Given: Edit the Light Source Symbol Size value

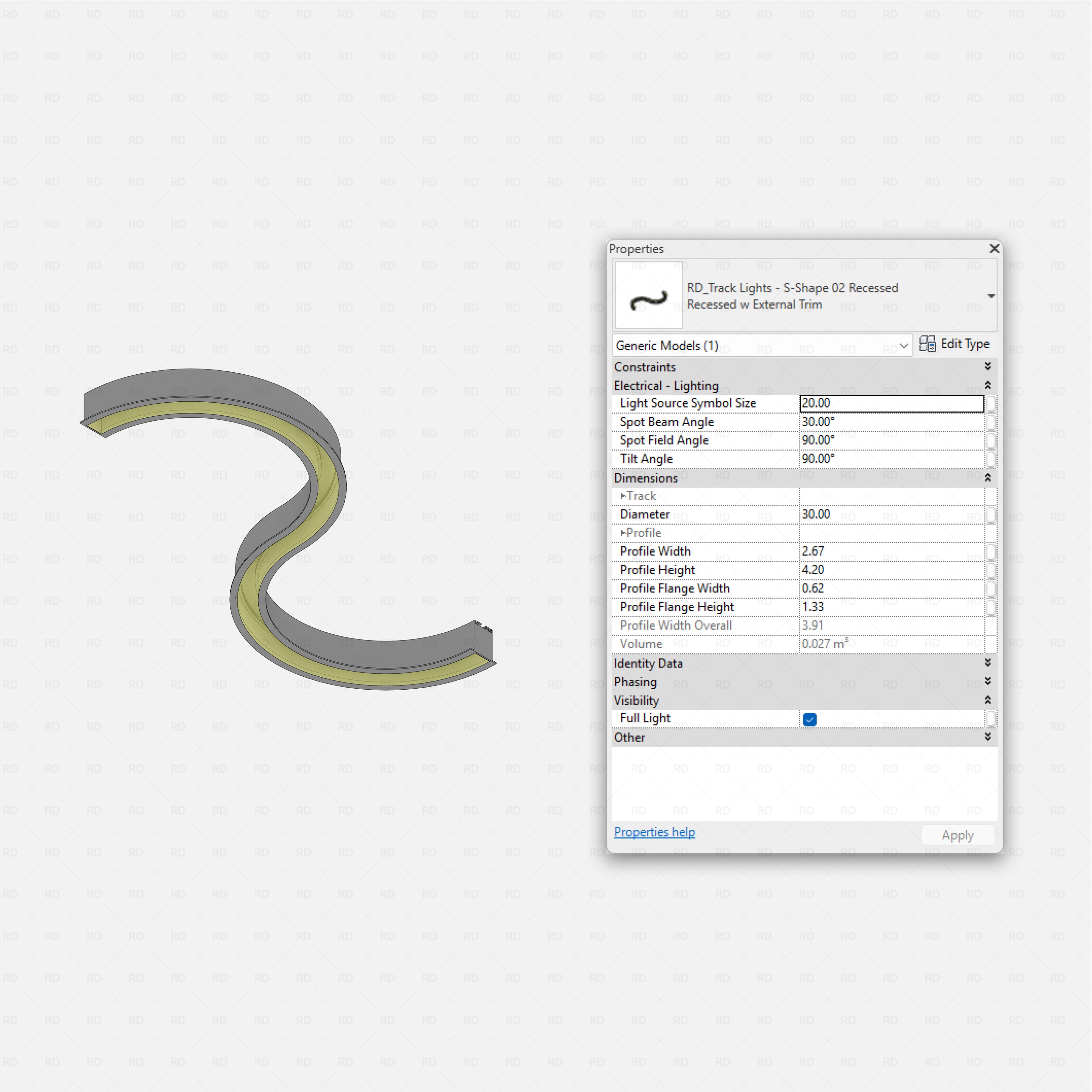Looking at the screenshot, I should tap(891, 403).
